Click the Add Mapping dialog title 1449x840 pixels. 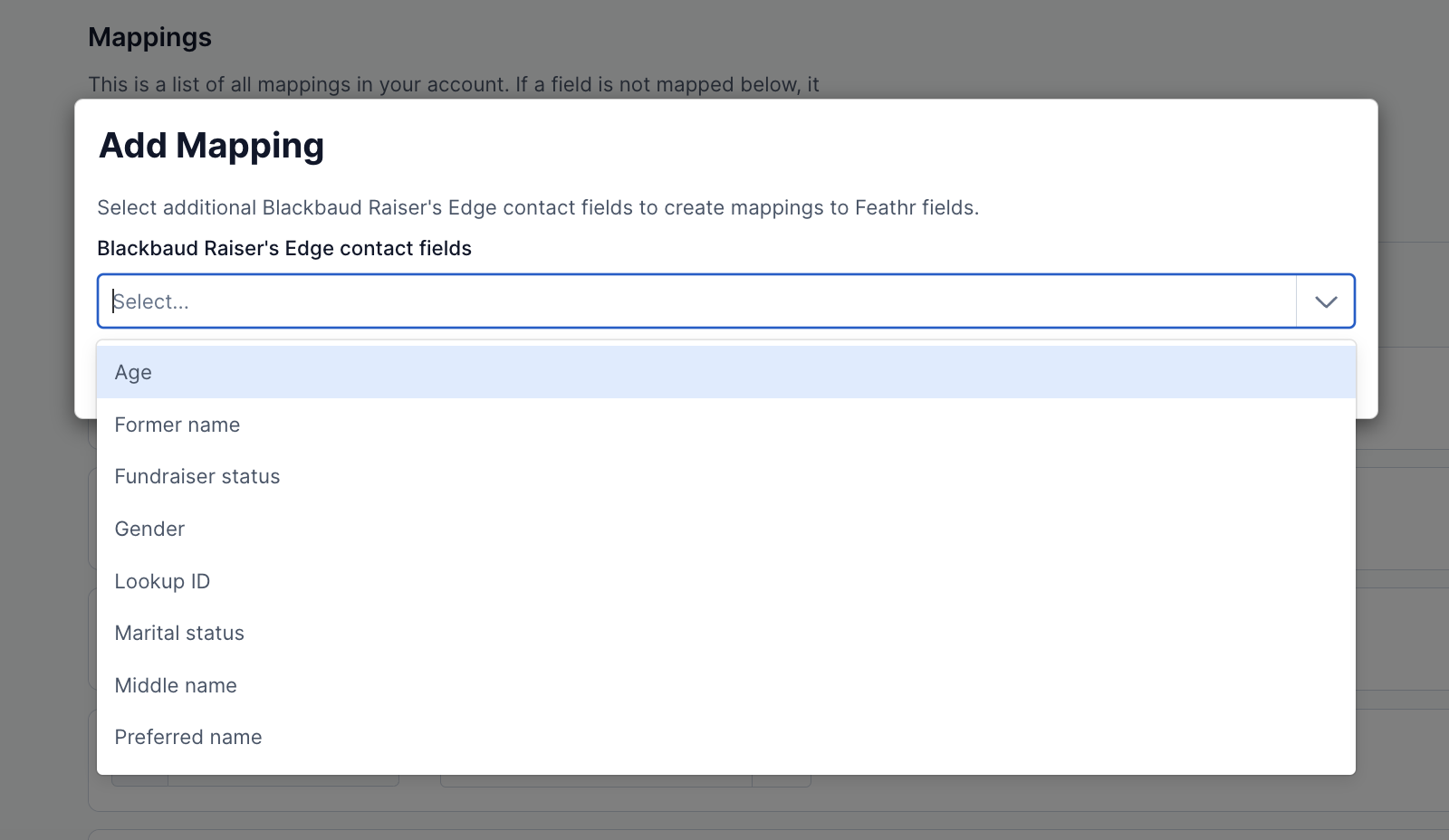pyautogui.click(x=211, y=146)
